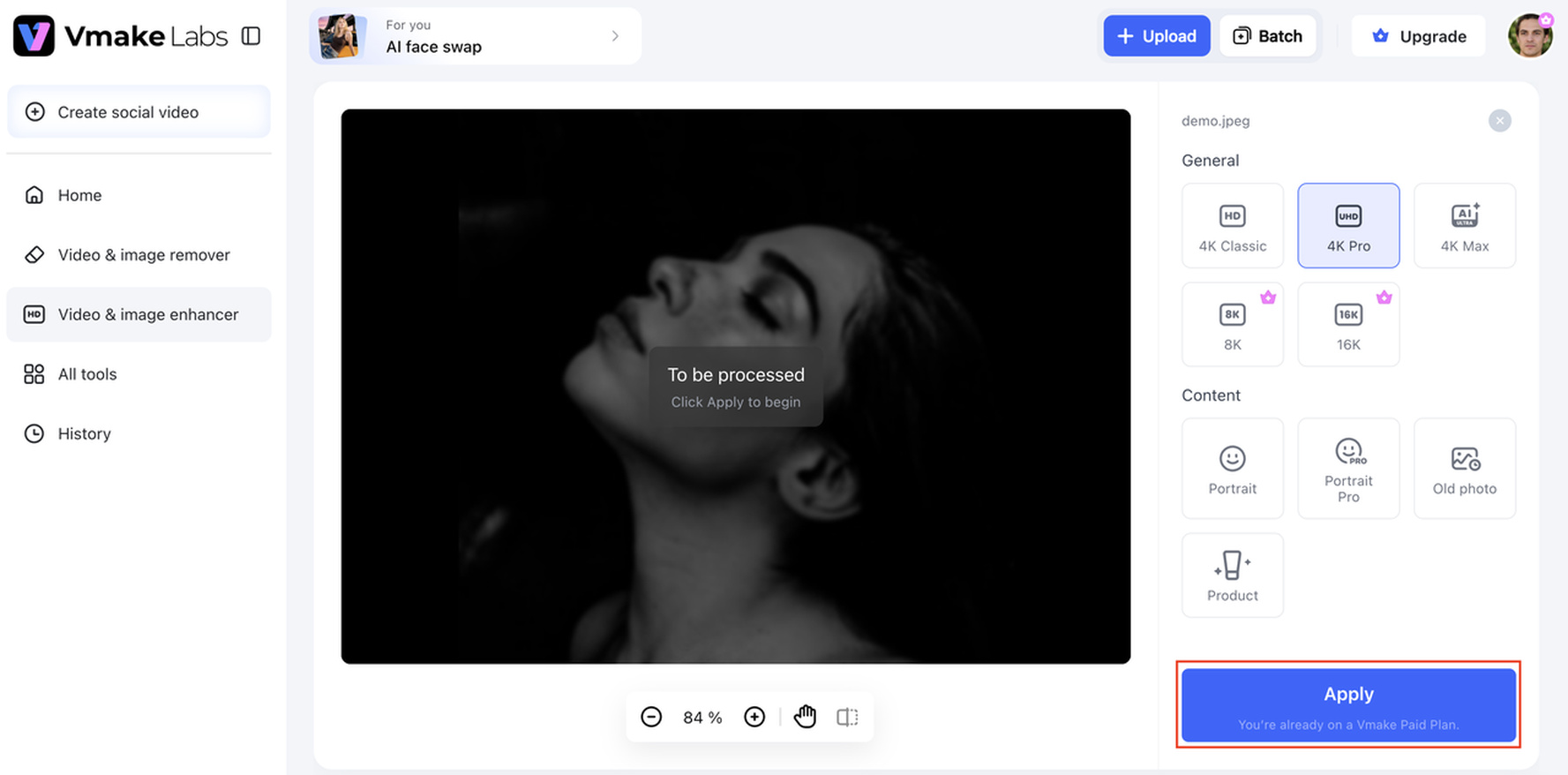Open Video & image remover
Viewport: 1568px width, 775px height.
(x=139, y=255)
